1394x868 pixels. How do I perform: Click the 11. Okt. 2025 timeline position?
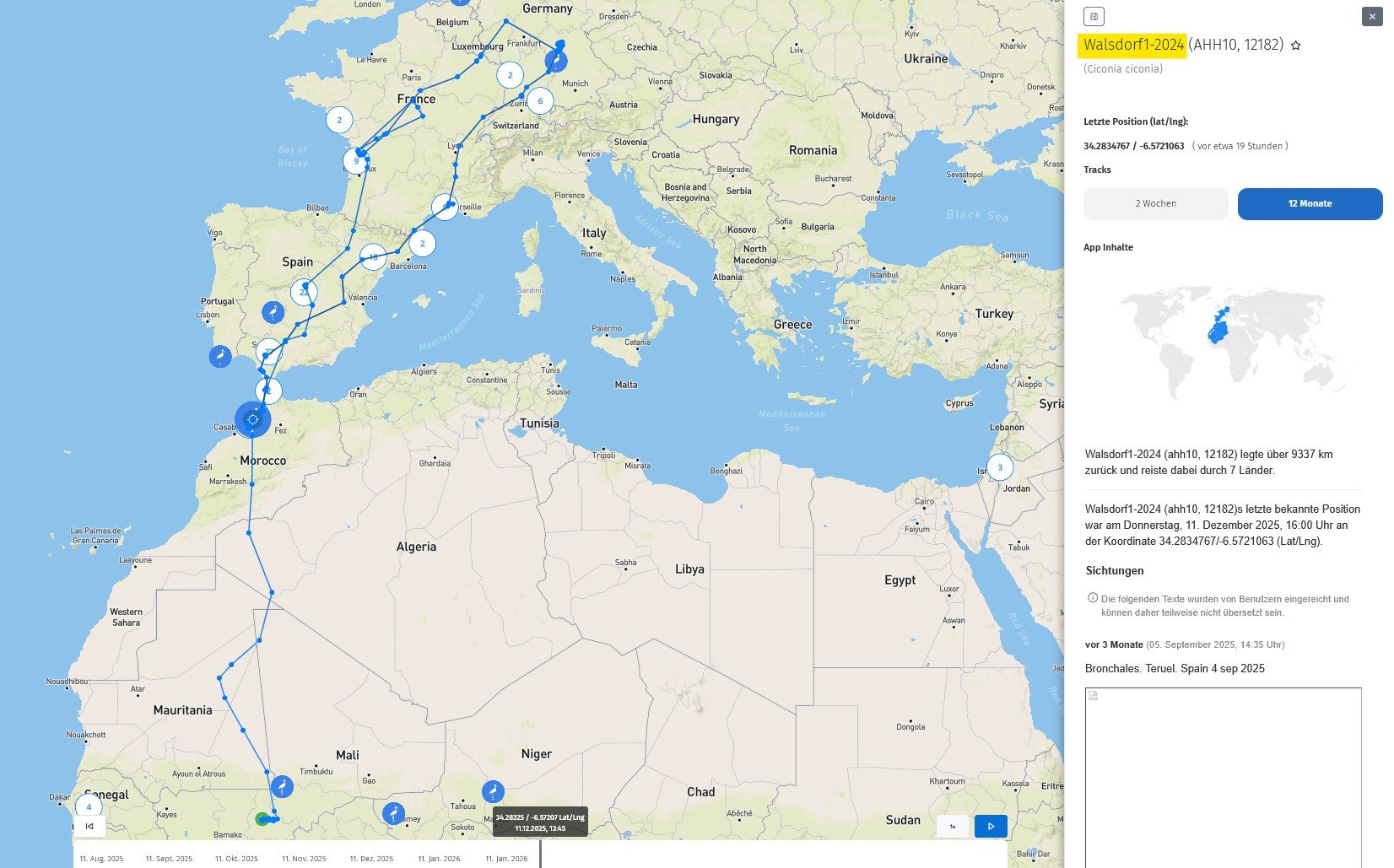(236, 858)
